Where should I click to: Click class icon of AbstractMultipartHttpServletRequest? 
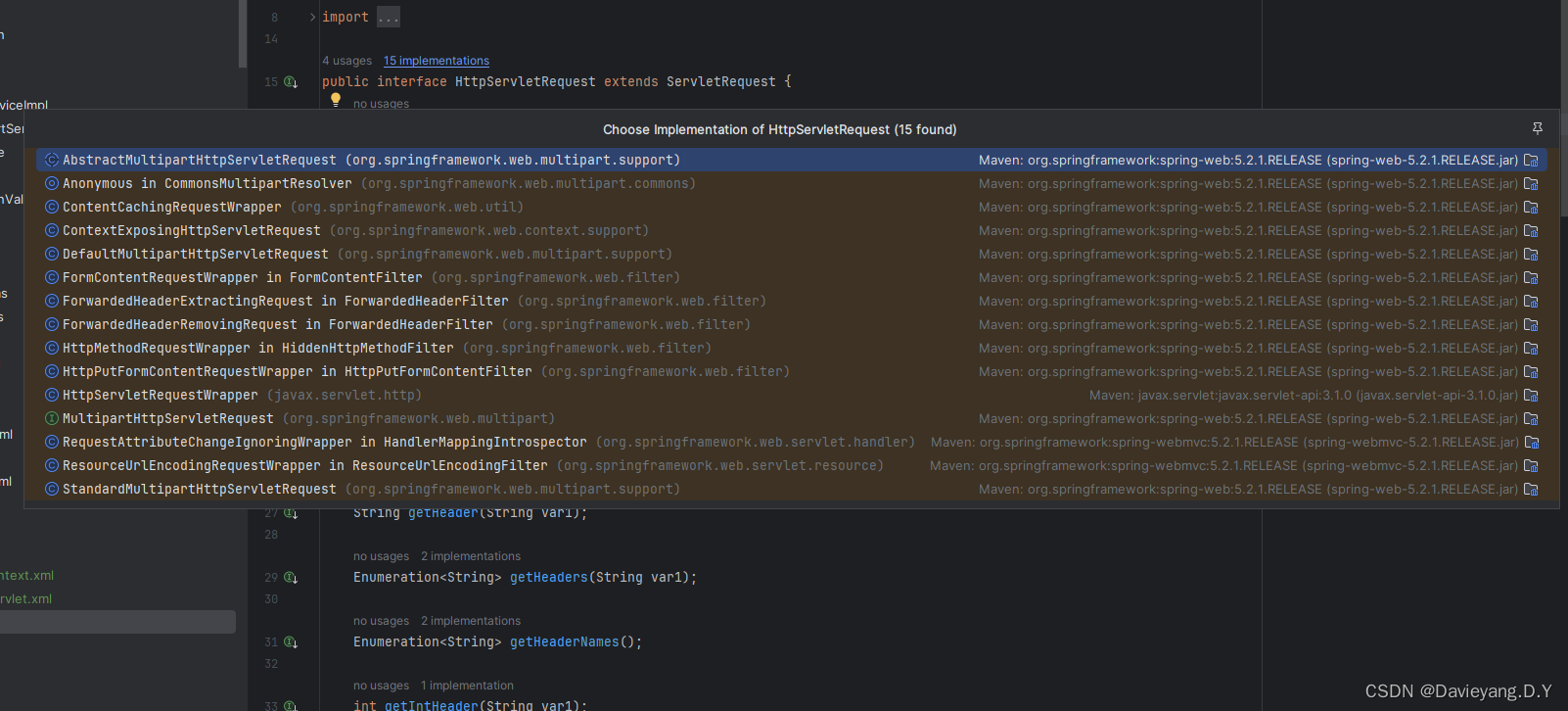click(x=52, y=161)
